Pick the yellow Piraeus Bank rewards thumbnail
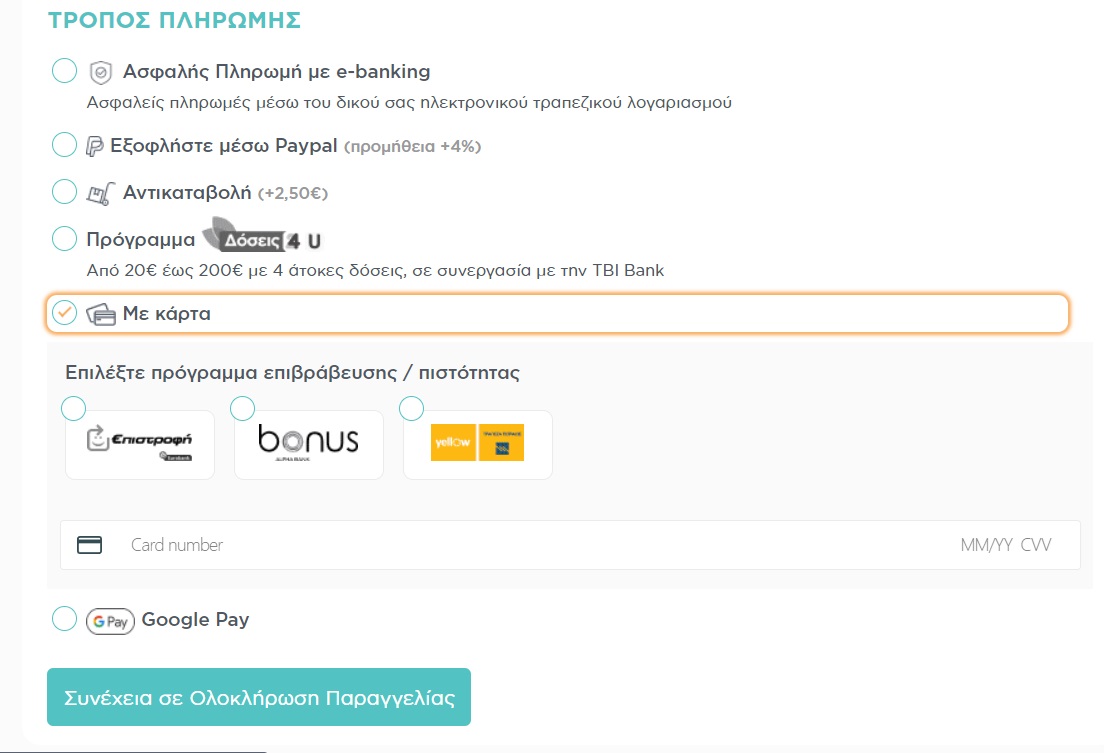Viewport: 1104px width, 753px height. pyautogui.click(x=477, y=444)
